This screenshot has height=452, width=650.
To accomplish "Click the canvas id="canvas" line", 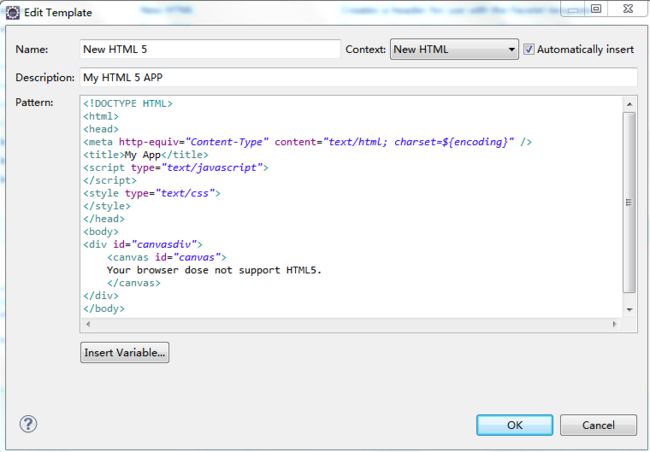I will click(x=167, y=258).
